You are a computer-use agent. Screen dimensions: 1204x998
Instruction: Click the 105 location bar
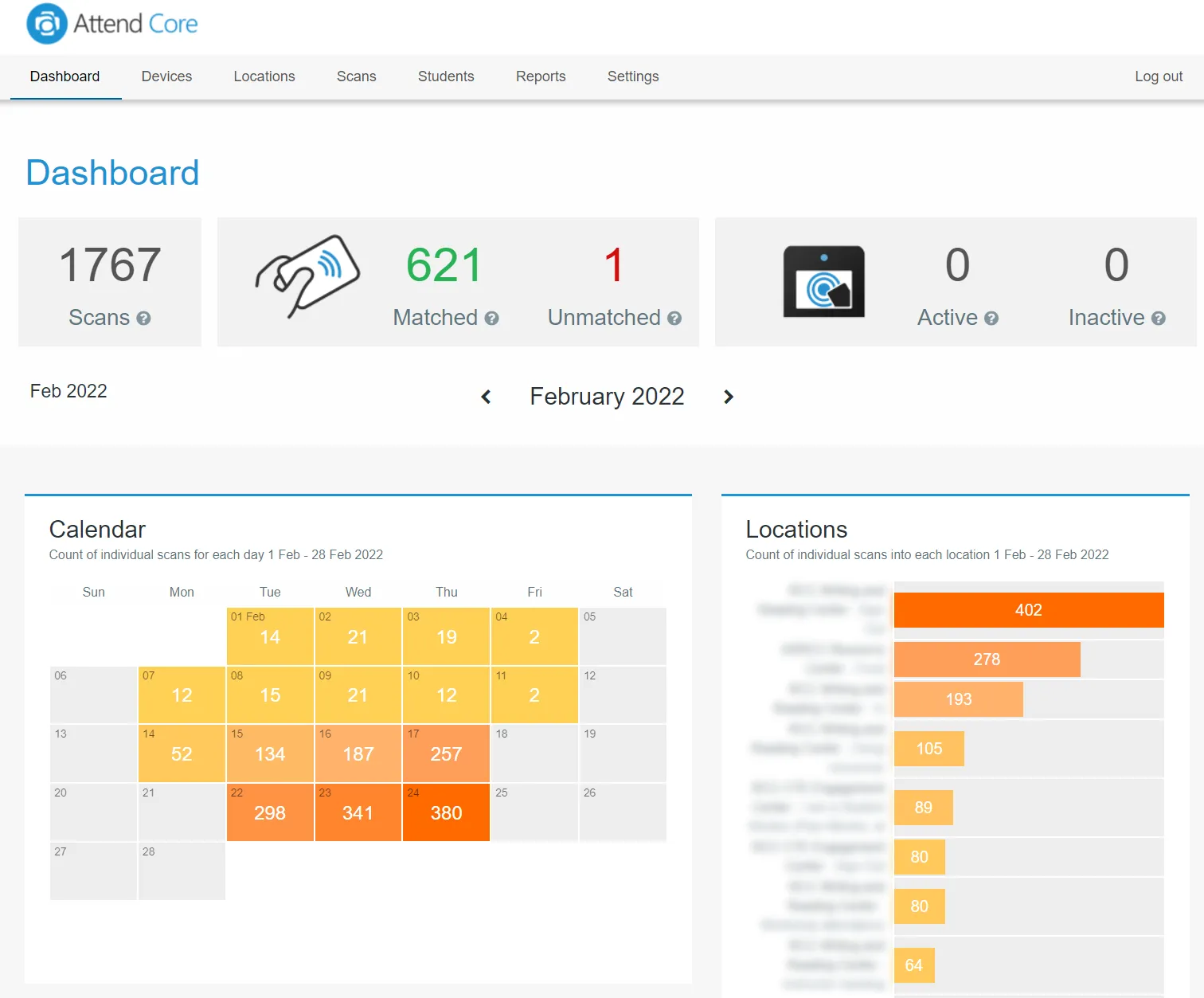929,749
